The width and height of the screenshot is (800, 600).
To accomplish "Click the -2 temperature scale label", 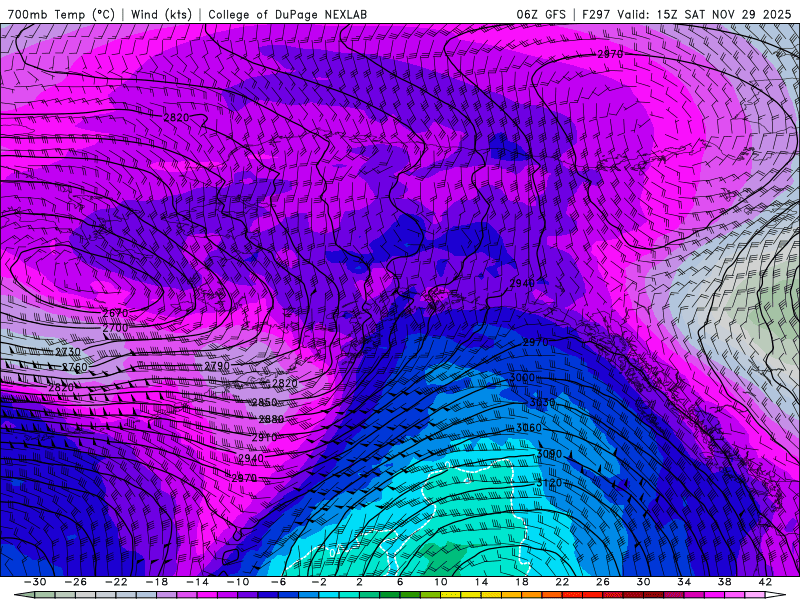I will click(318, 582).
